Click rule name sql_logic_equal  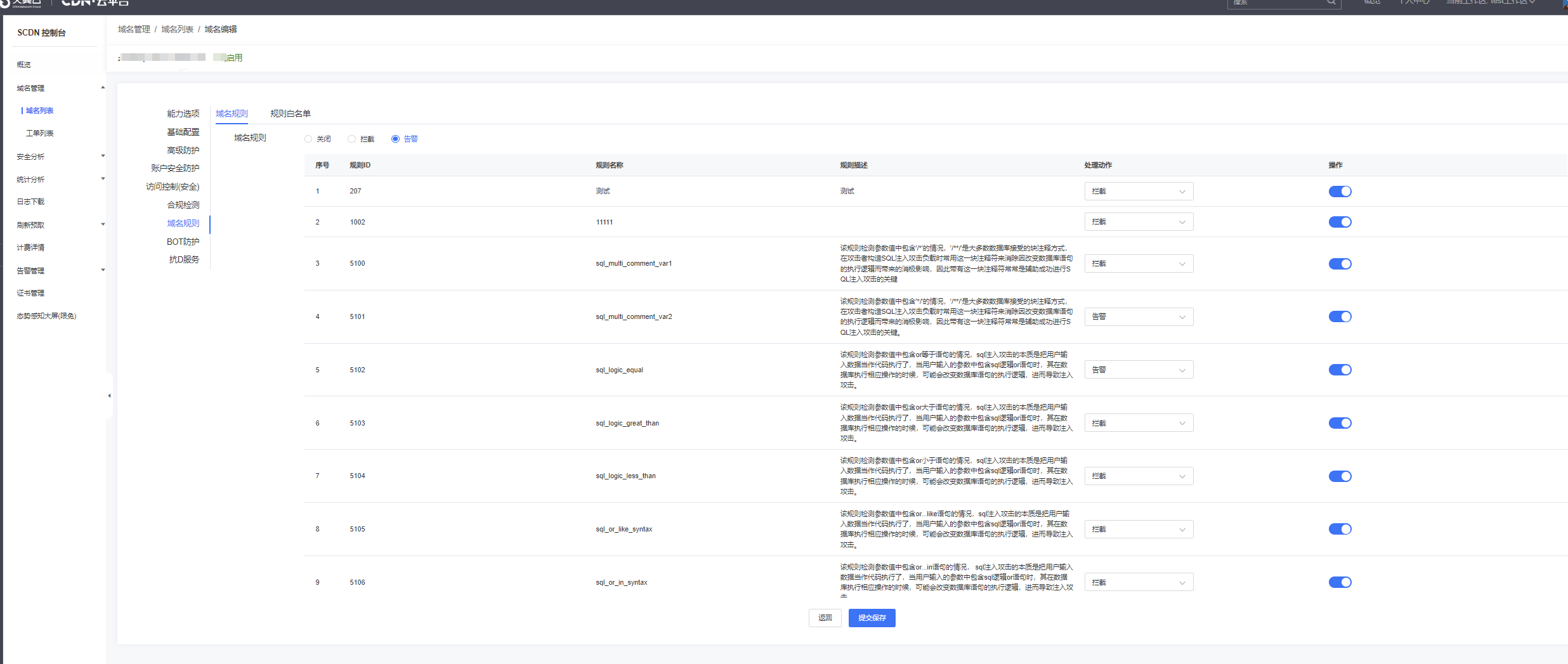[620, 370]
